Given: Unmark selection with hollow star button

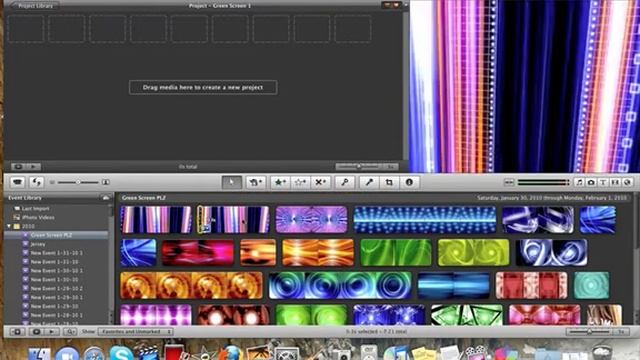Looking at the screenshot, I should [x=300, y=182].
